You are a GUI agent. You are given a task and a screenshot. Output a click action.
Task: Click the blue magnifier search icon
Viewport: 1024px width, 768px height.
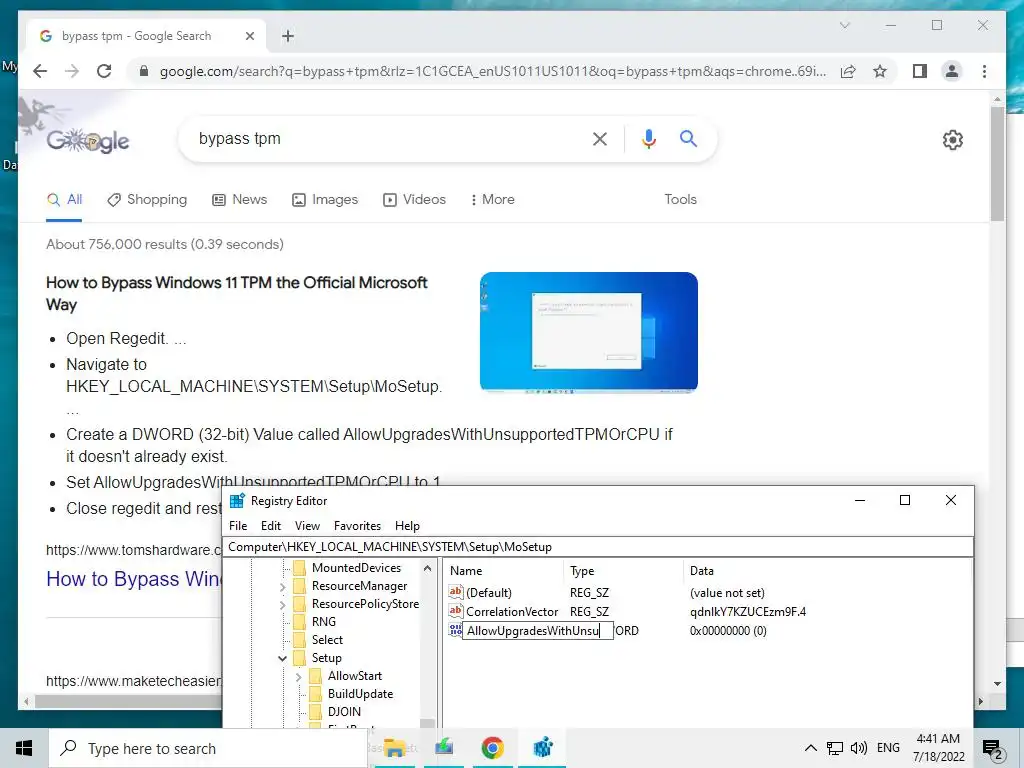point(688,138)
